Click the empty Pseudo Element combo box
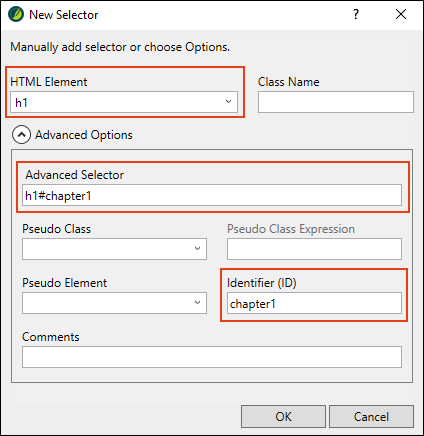This screenshot has width=424, height=436. [114, 303]
